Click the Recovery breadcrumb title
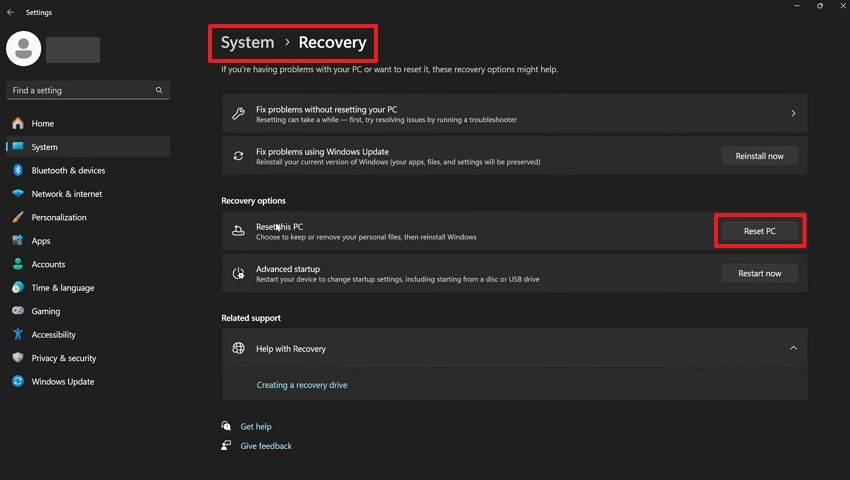850x480 pixels. click(x=332, y=42)
